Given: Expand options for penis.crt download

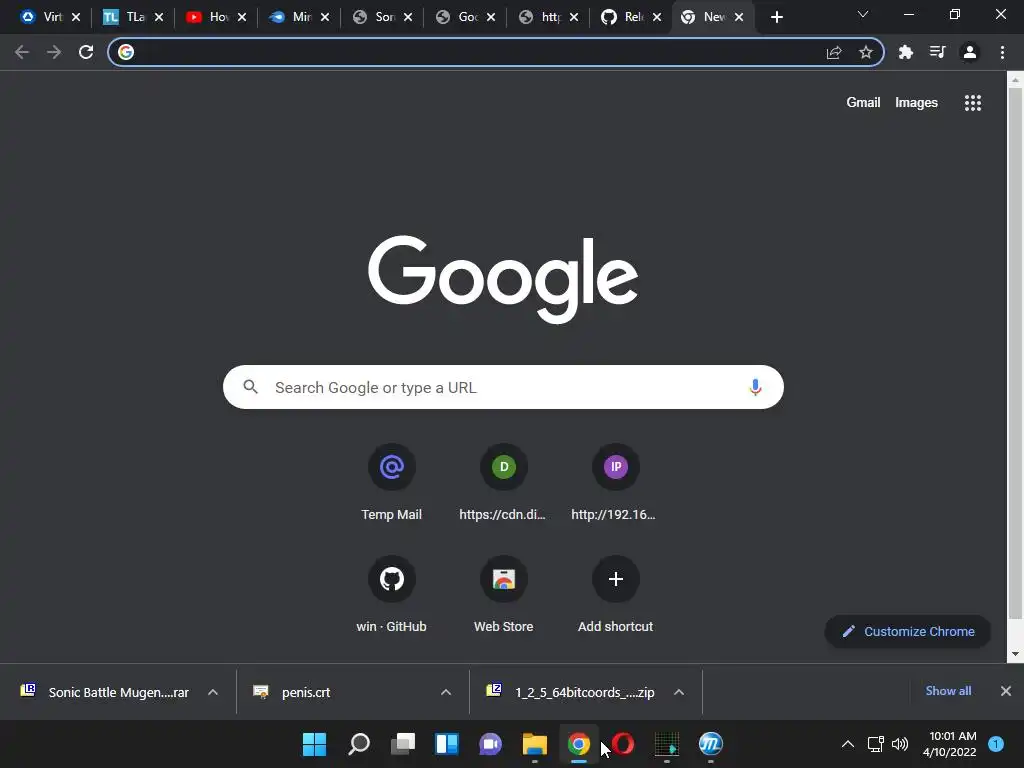Looking at the screenshot, I should point(446,692).
